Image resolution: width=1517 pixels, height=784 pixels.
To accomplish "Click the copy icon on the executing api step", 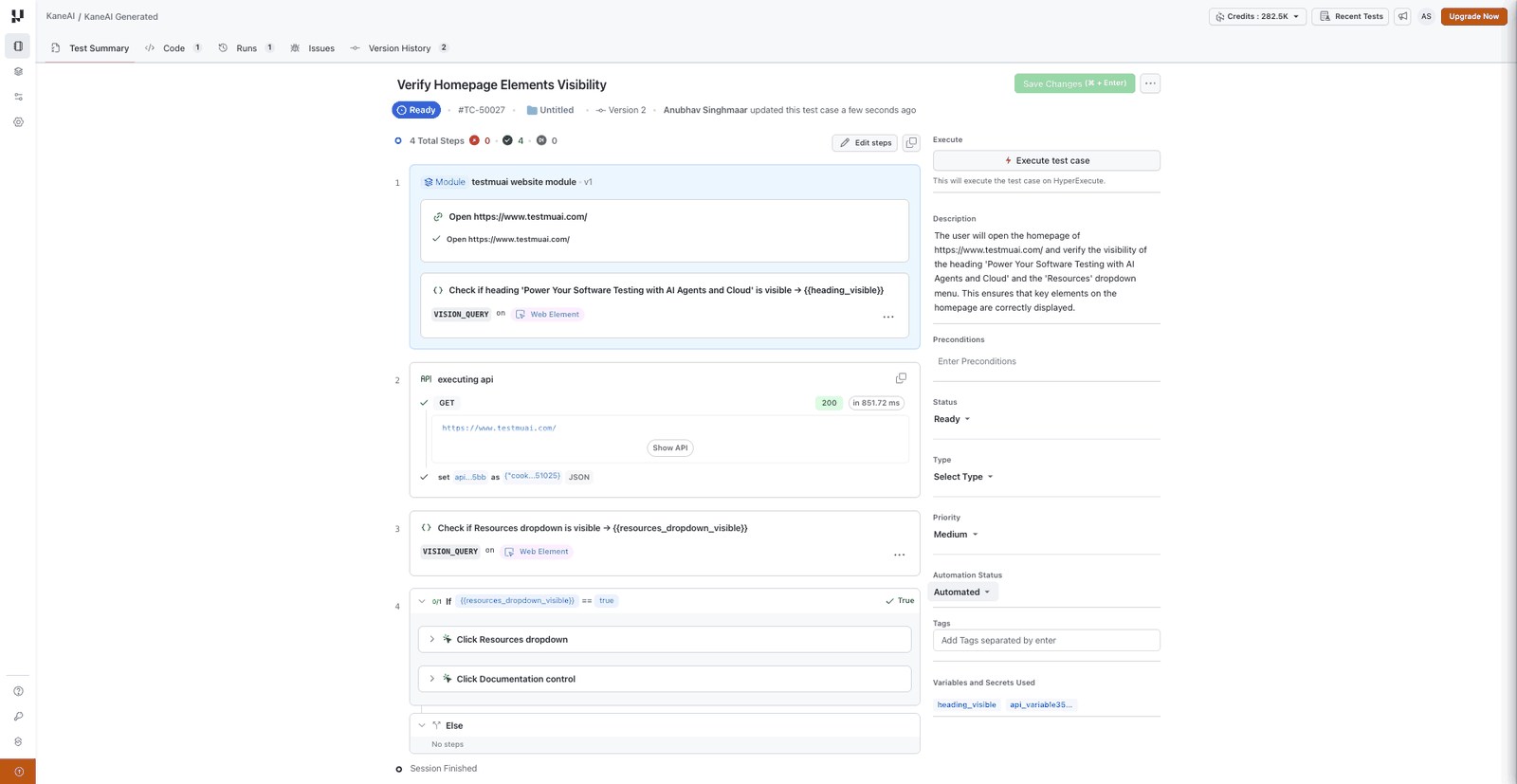I will (x=901, y=378).
